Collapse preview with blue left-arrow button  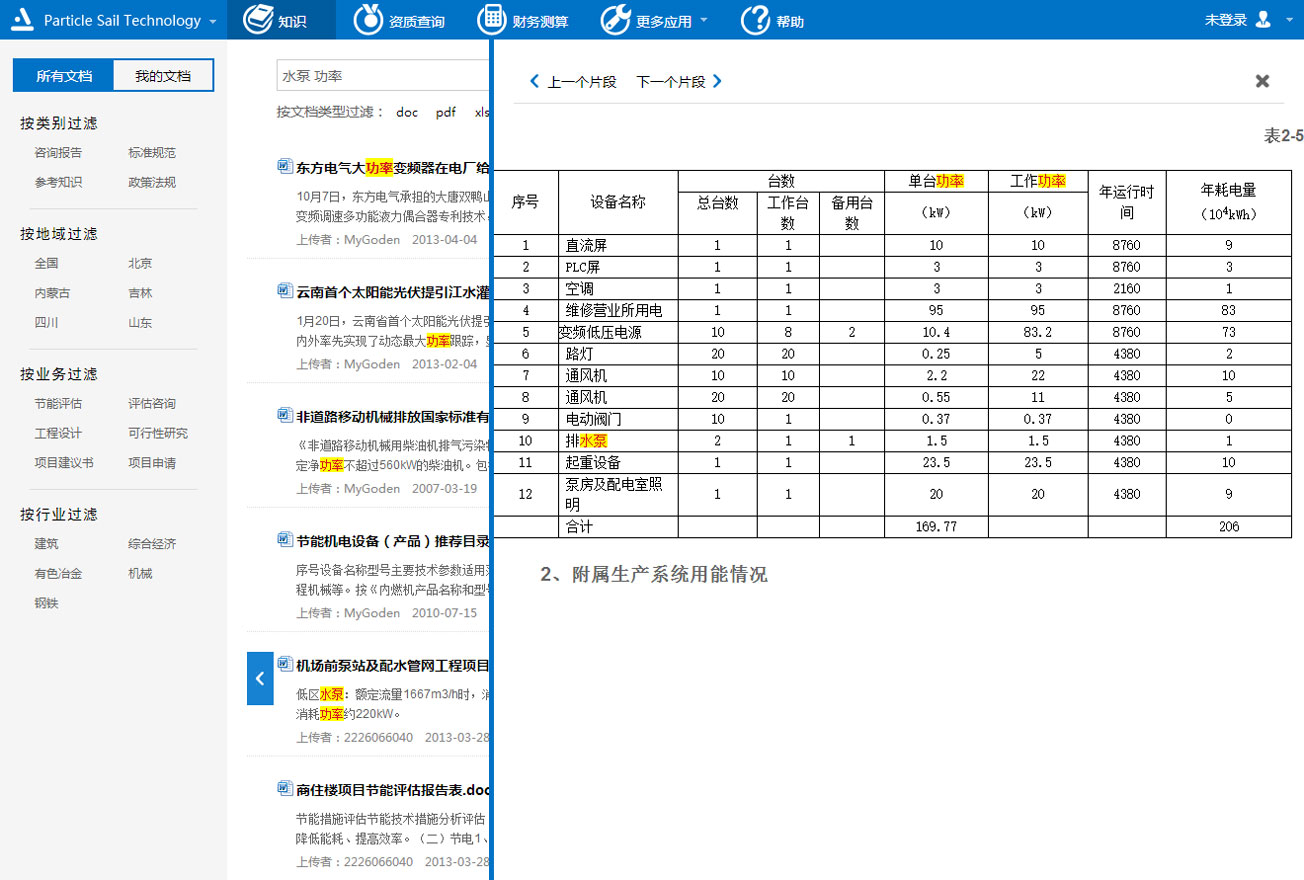tap(259, 678)
